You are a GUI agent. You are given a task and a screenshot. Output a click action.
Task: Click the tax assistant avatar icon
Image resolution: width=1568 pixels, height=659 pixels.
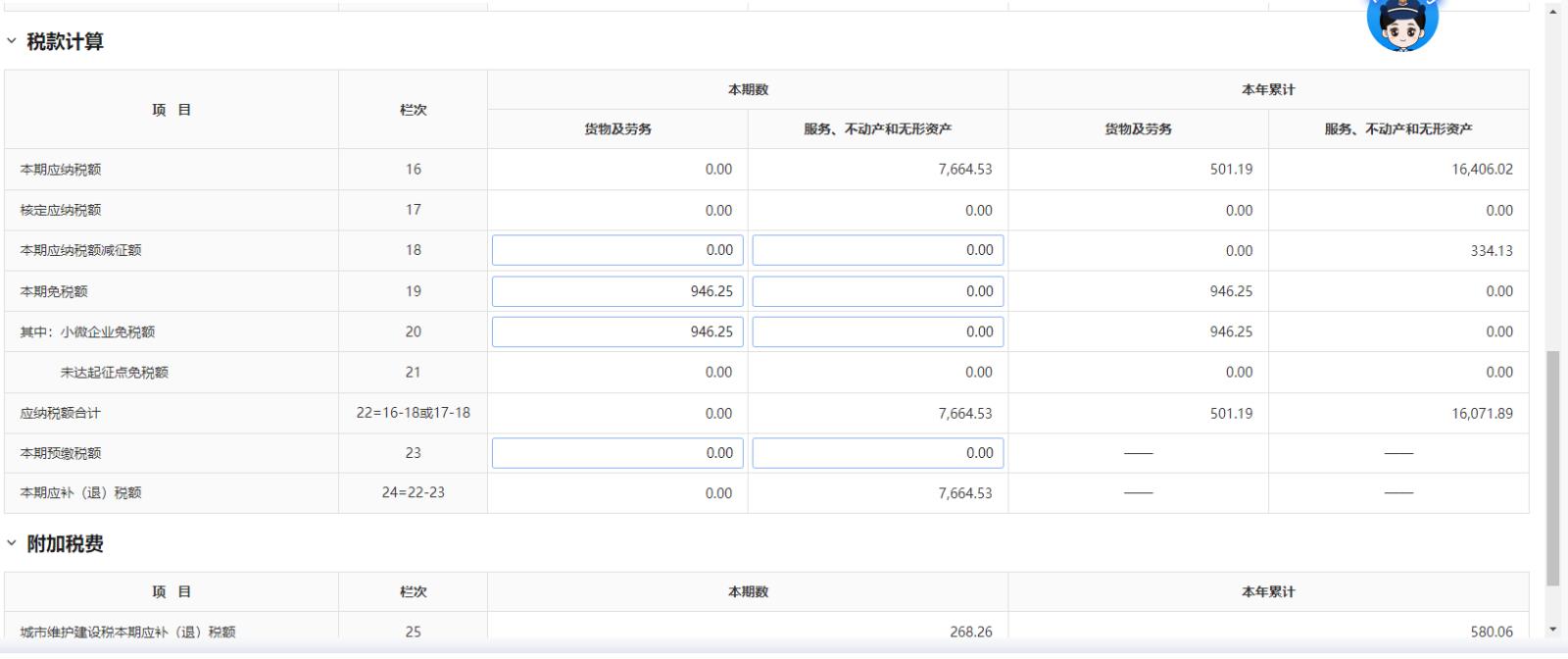(x=1401, y=22)
